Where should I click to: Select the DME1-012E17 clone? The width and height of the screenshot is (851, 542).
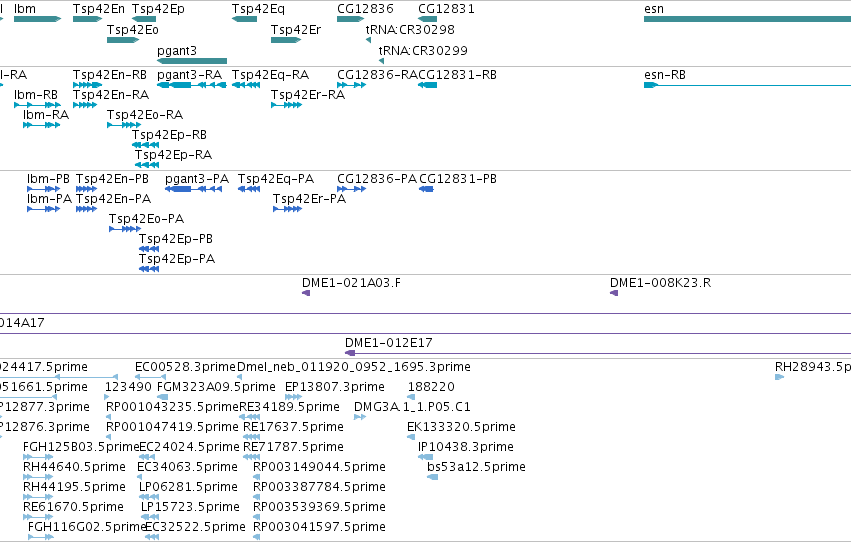[598, 353]
